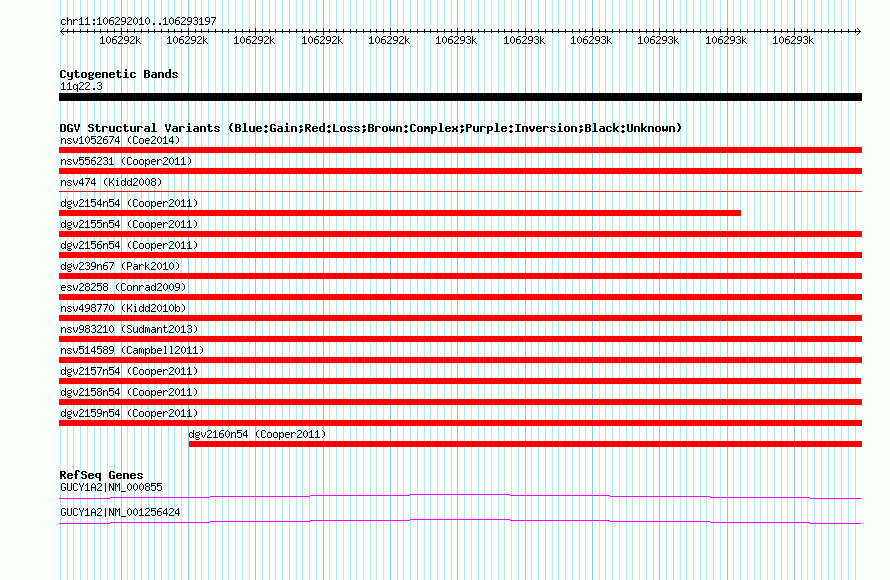Click the red bar under nsv514589
890x580 pixels.
(x=460, y=360)
